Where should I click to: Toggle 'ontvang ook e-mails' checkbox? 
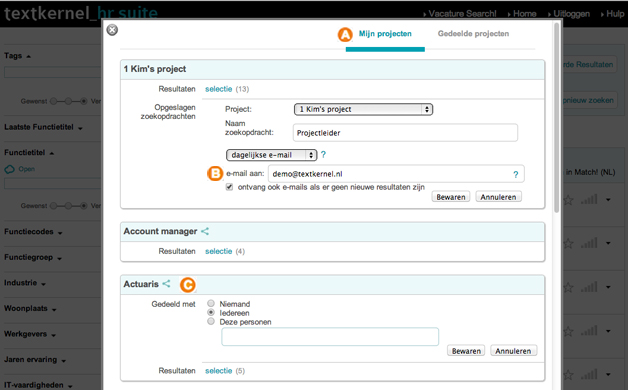click(229, 187)
